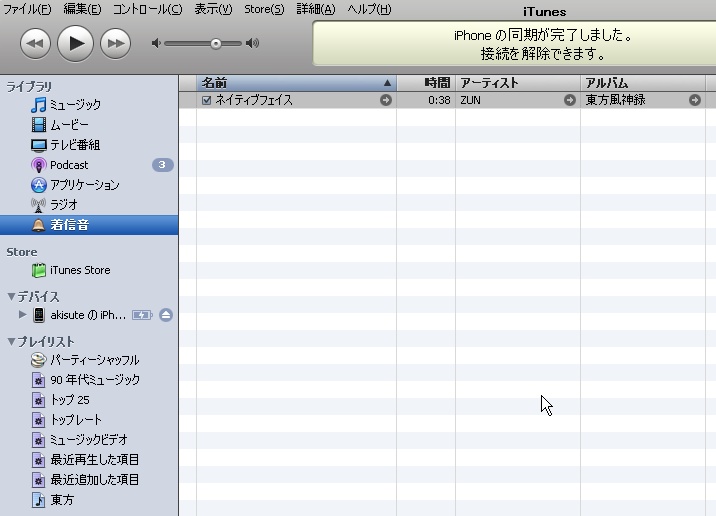Eject the akisute iPhone
This screenshot has height=516, width=716.
tap(166, 315)
